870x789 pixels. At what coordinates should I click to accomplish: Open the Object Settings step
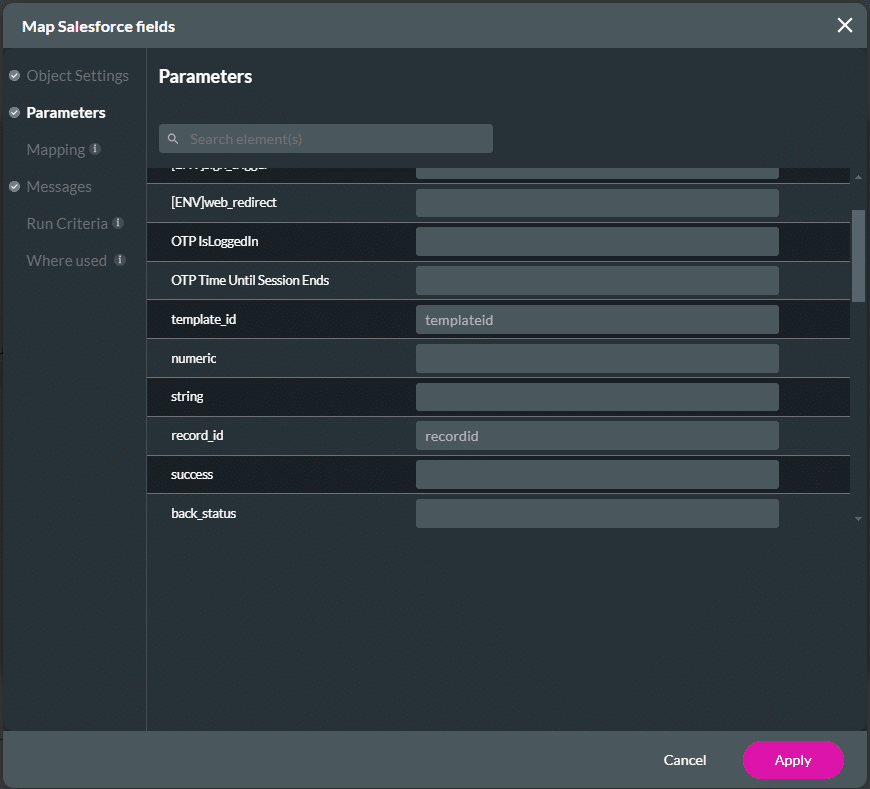pyautogui.click(x=77, y=76)
